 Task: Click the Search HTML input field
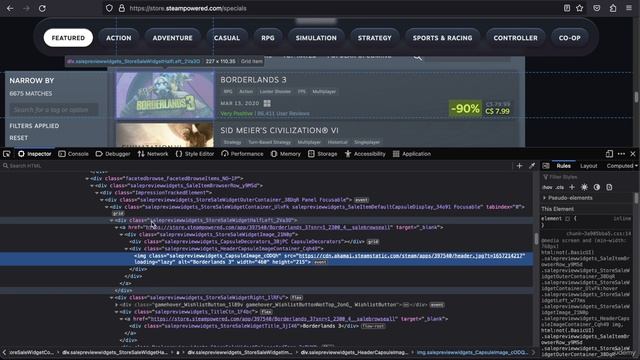[257, 166]
